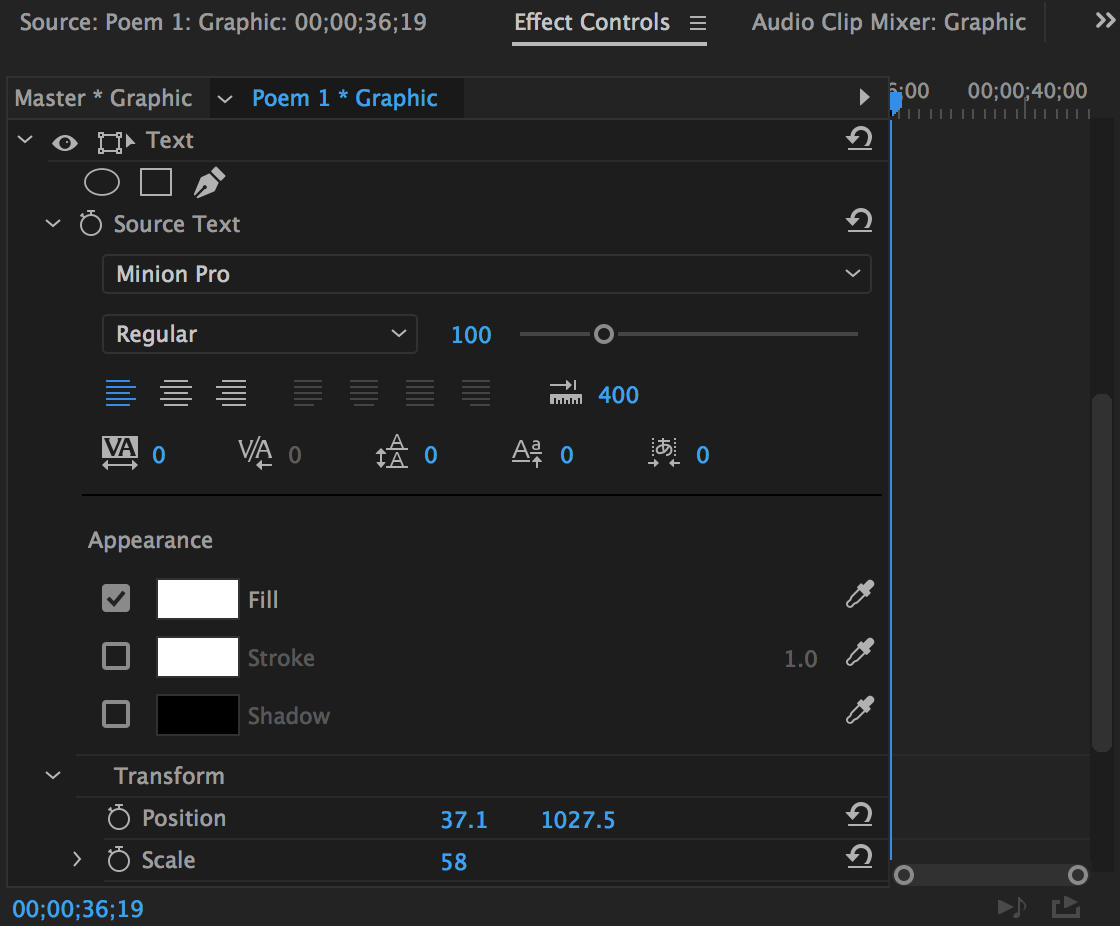The image size is (1120, 926).
Task: Reset the Source Text parameter
Action: (x=859, y=221)
